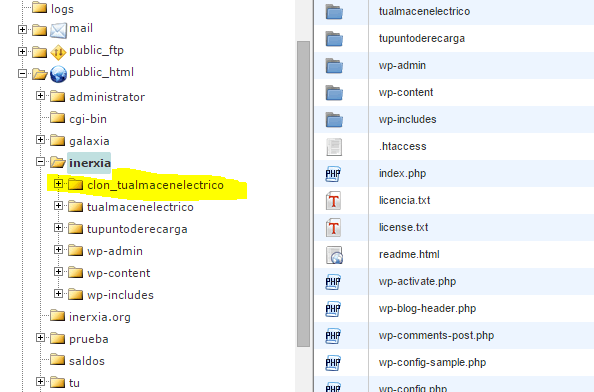This screenshot has height=392, width=594.
Task: Select the licencia.txt file name
Action: (405, 200)
